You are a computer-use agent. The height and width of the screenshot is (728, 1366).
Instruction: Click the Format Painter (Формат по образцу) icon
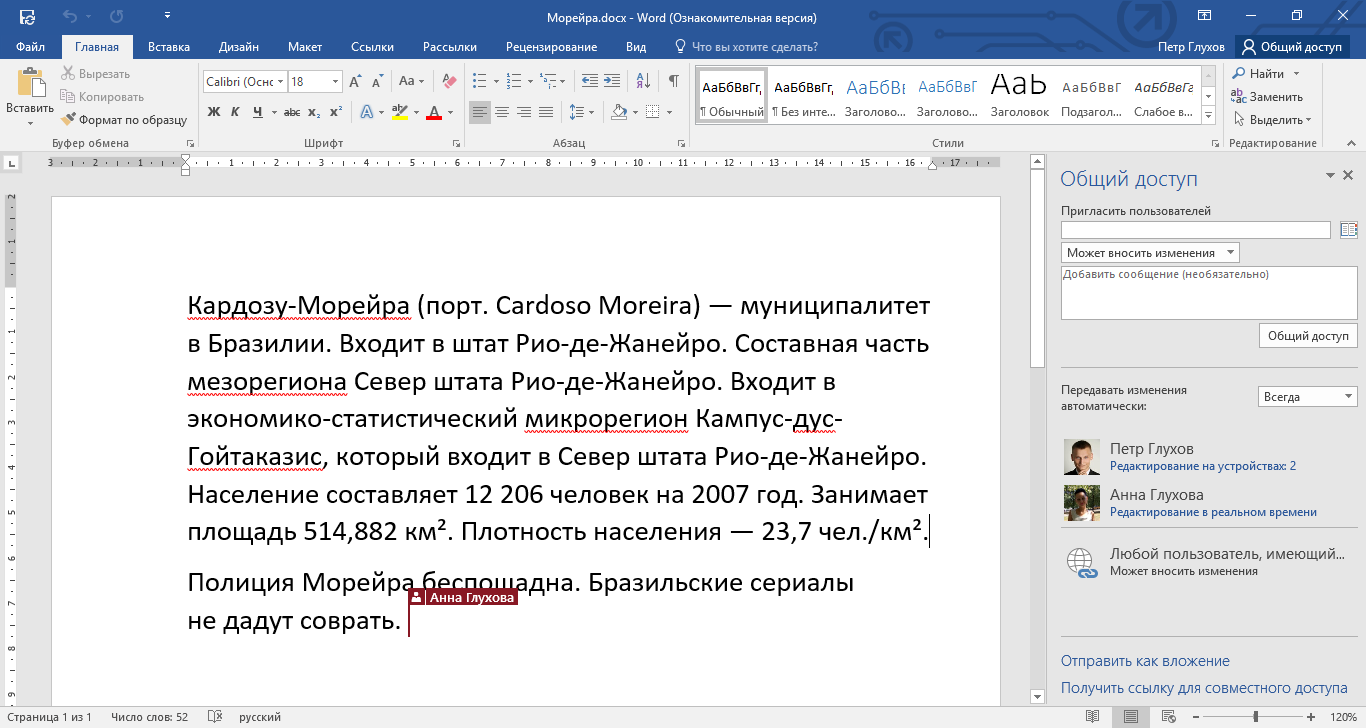(x=70, y=120)
